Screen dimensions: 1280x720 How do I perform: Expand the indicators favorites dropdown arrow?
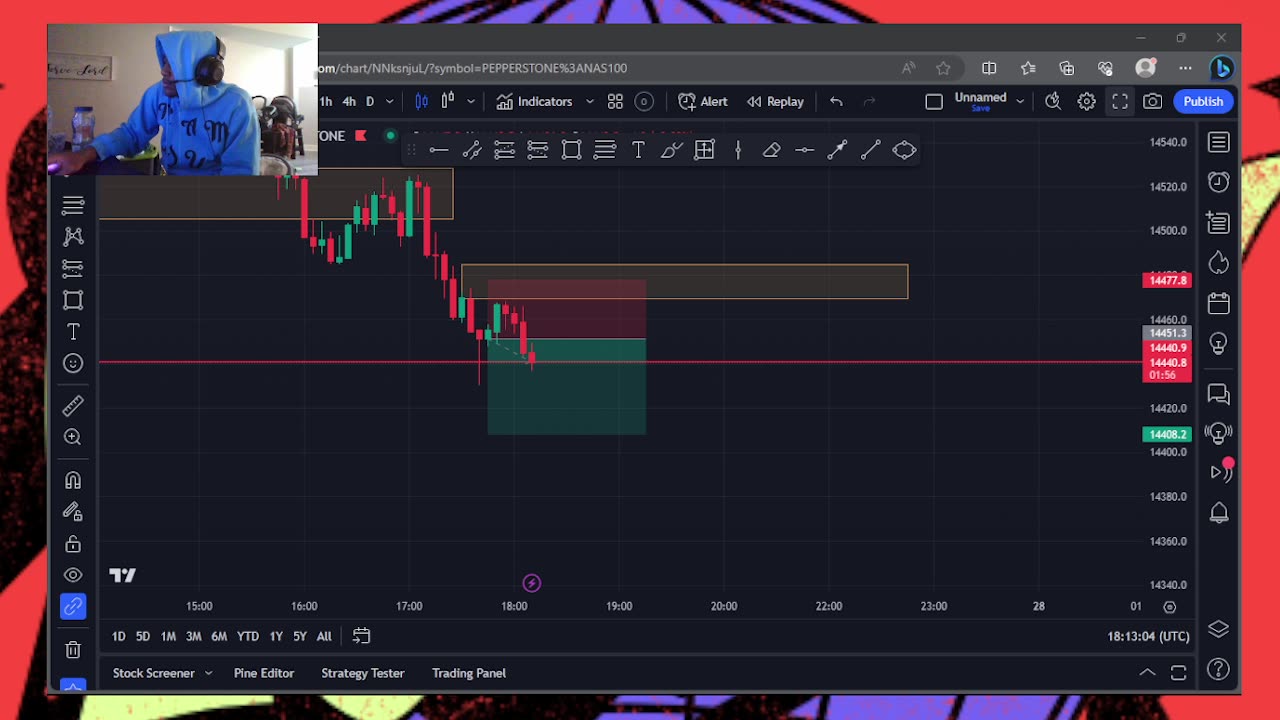(589, 101)
